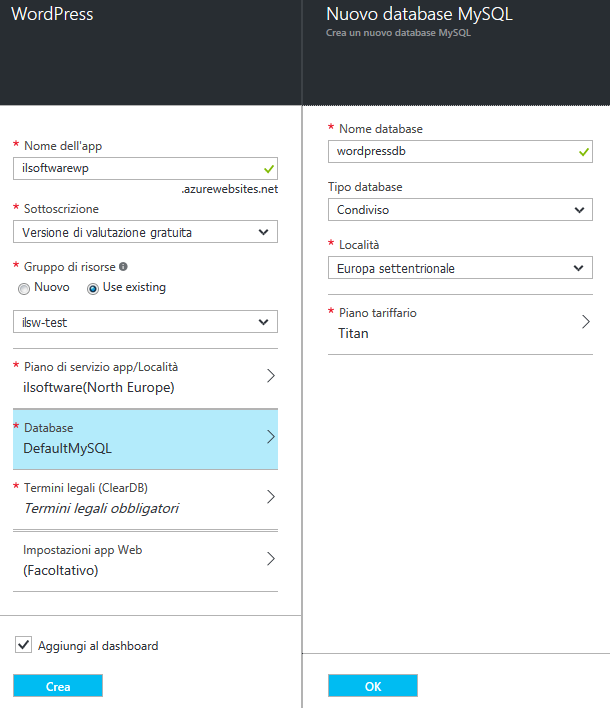Open the Località Europa settentrionale dropdown
The image size is (610, 708).
tap(460, 268)
